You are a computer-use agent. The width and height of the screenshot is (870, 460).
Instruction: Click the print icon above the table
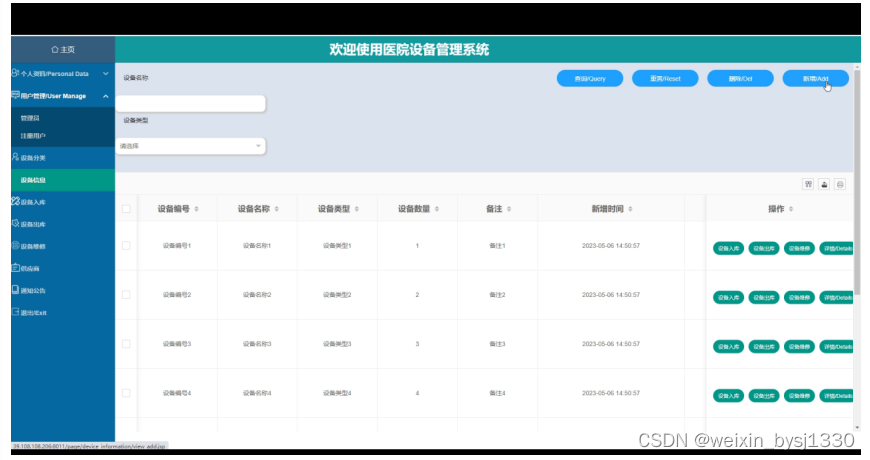[840, 184]
